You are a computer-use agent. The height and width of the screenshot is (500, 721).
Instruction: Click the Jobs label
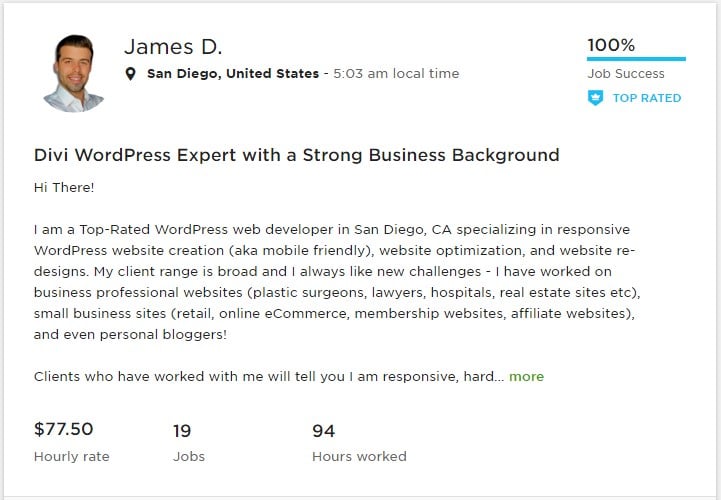click(x=189, y=456)
